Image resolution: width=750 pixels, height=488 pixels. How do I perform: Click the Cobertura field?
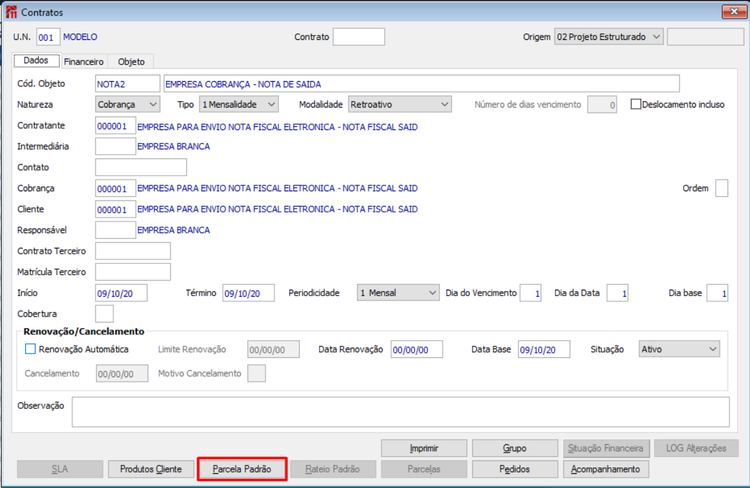(x=104, y=314)
